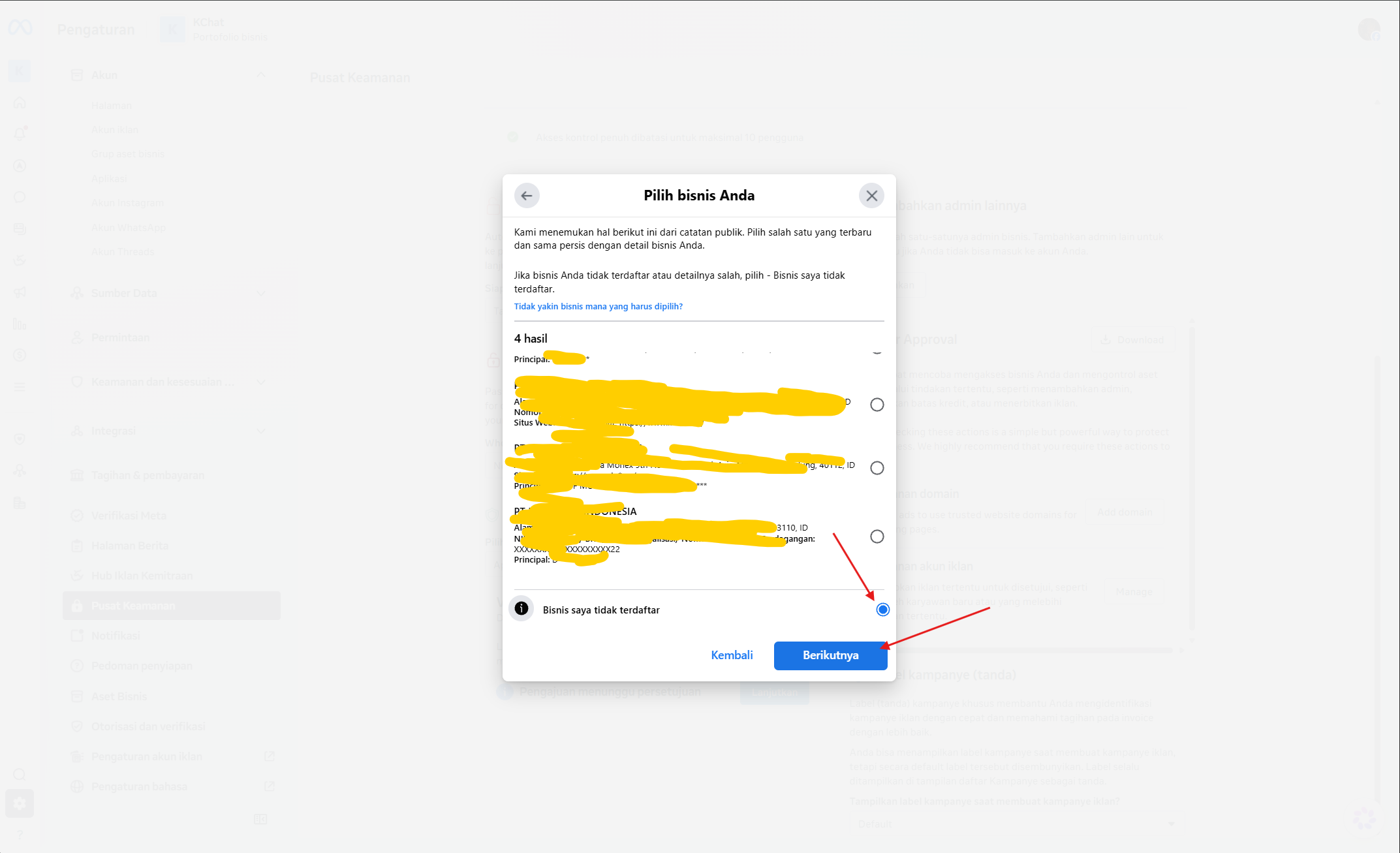Open the Home icon in left rail
This screenshot has height=853, width=1400.
coord(20,102)
